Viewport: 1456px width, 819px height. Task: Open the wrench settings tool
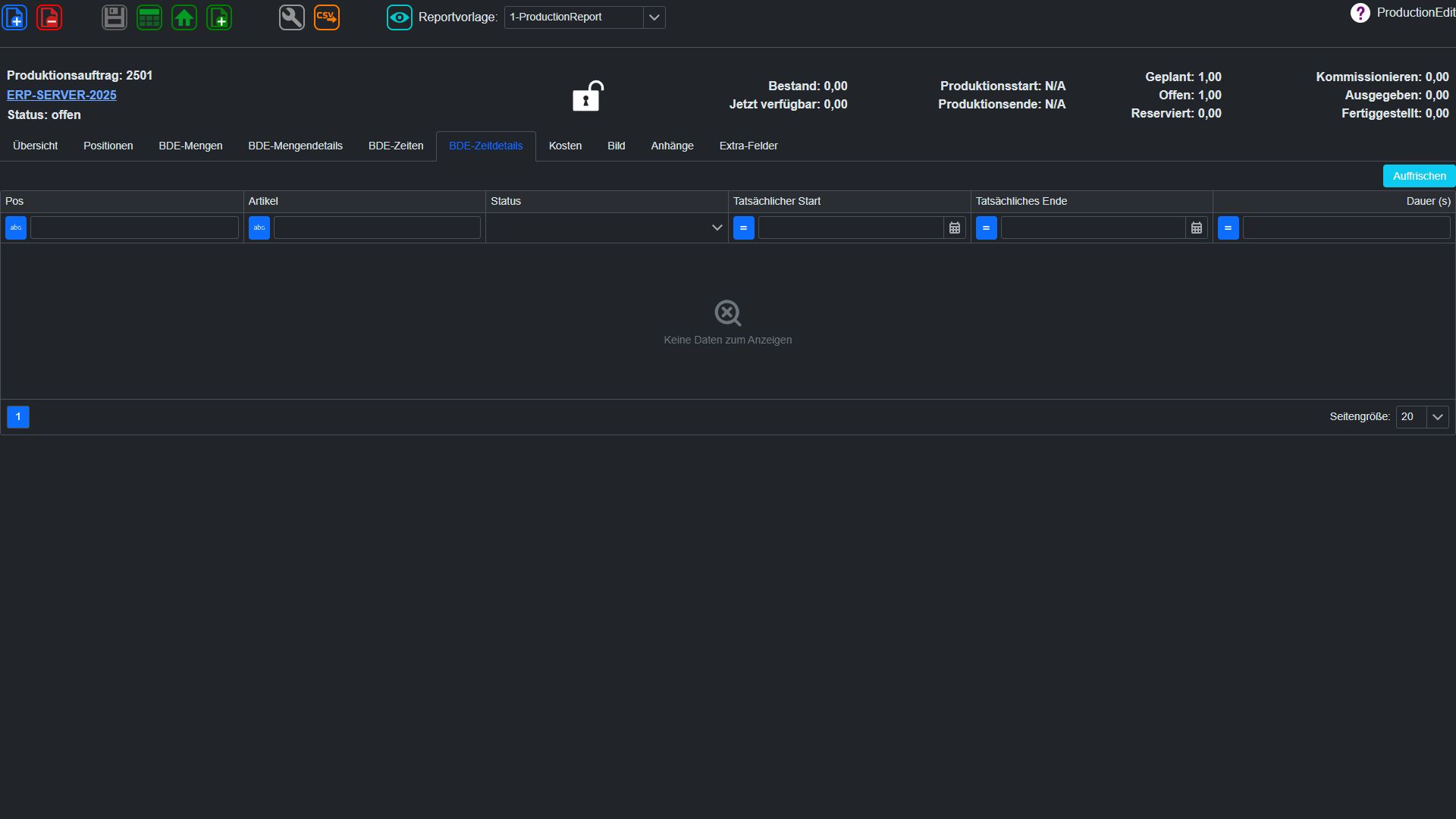point(292,17)
